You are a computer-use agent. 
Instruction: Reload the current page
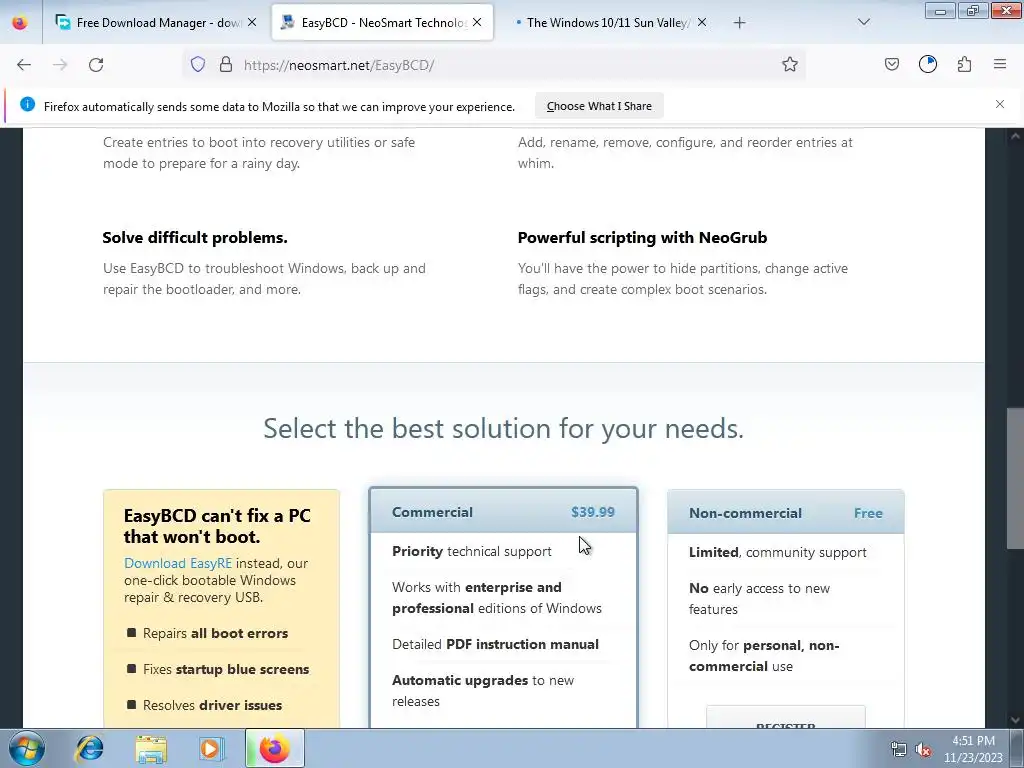[x=96, y=65]
